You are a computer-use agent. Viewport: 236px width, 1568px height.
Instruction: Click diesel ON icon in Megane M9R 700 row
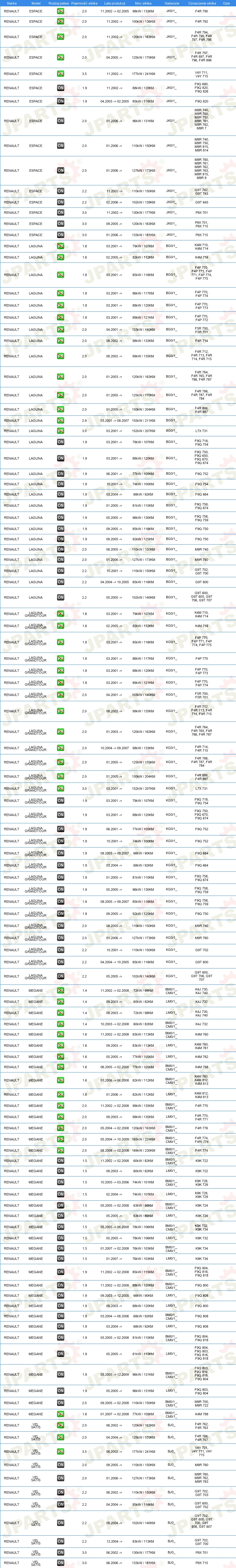(60, 1403)
